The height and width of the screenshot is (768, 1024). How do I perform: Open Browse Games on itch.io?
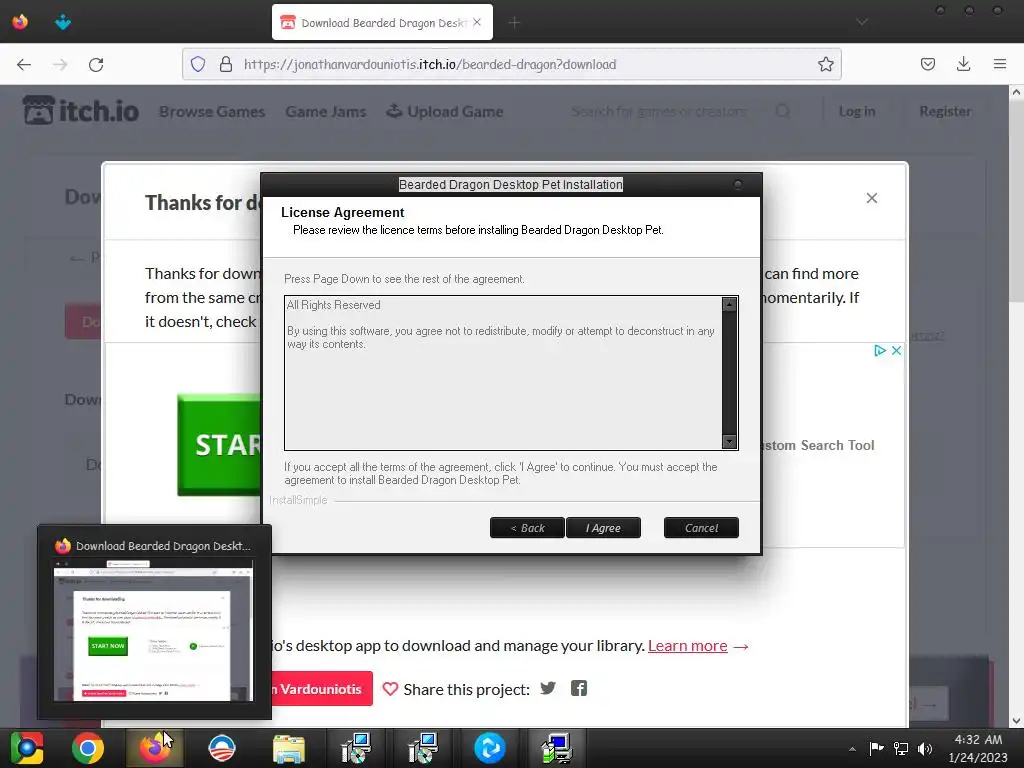pos(212,112)
